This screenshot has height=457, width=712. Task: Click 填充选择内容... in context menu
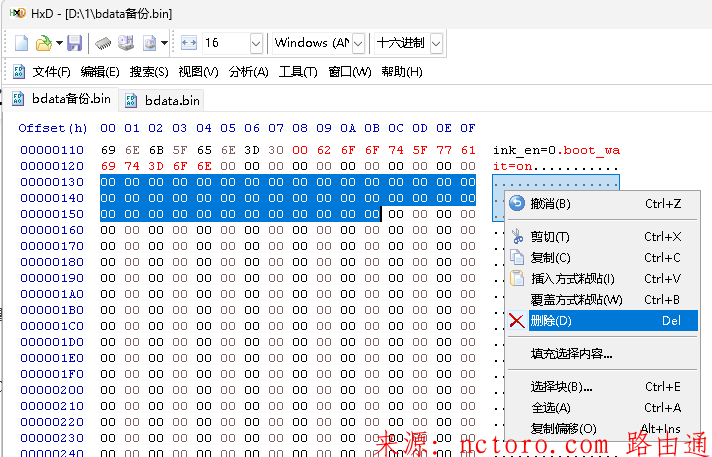(571, 353)
